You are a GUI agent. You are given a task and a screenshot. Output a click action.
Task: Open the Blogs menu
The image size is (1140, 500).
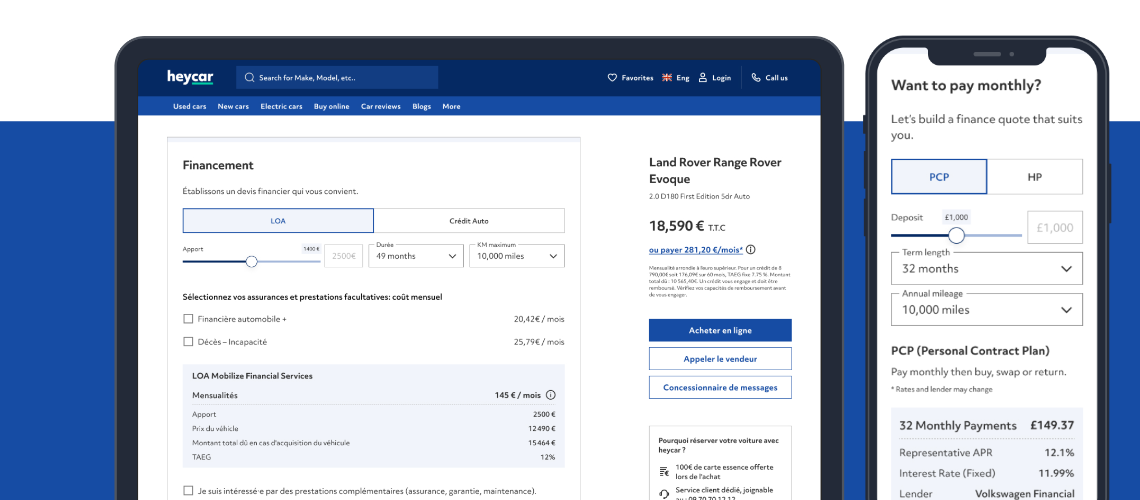(x=422, y=106)
